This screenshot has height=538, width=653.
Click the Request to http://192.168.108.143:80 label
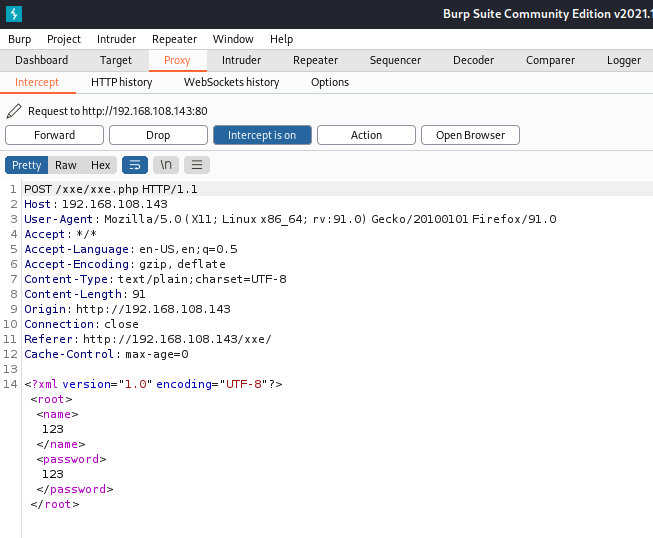(117, 111)
